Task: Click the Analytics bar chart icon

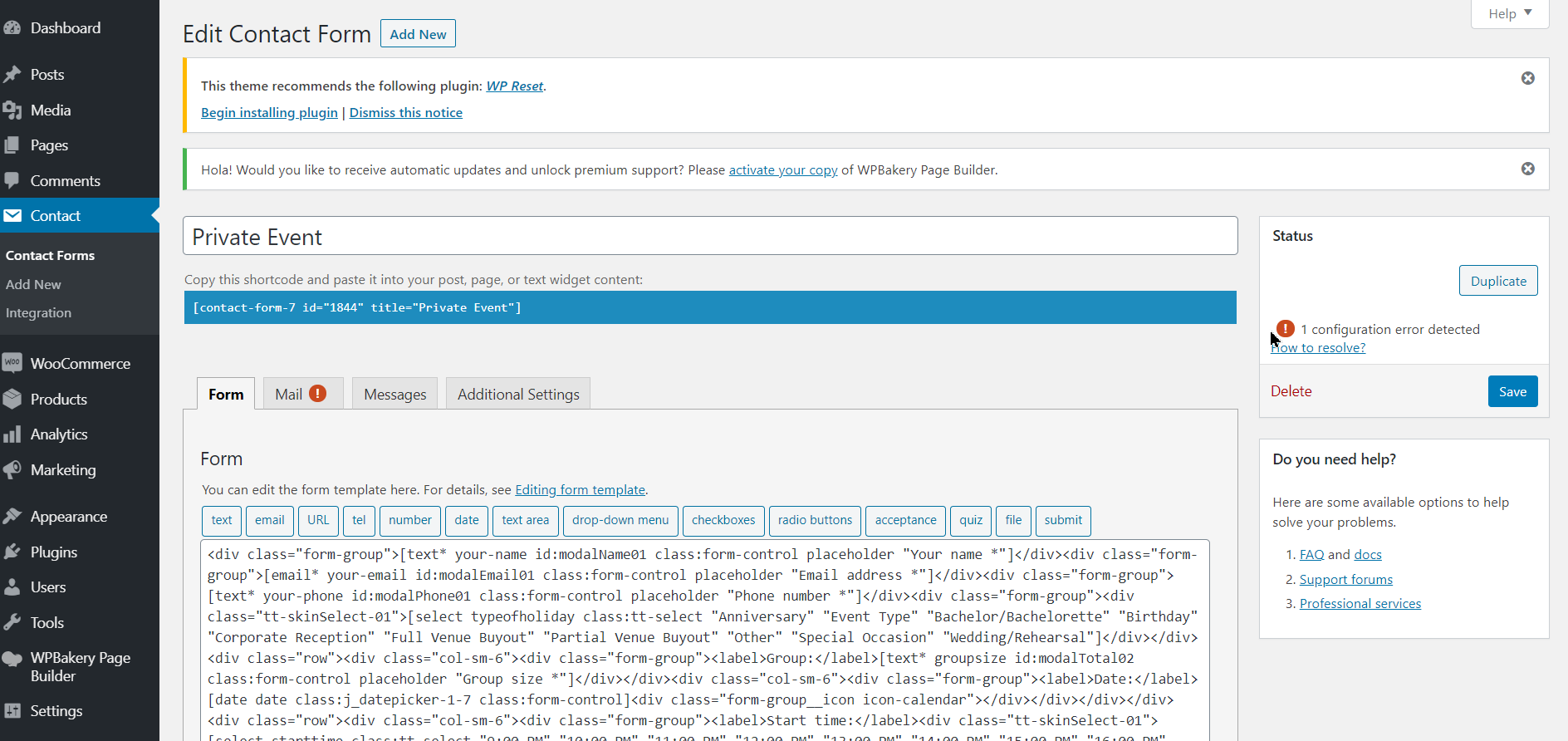Action: tap(12, 434)
